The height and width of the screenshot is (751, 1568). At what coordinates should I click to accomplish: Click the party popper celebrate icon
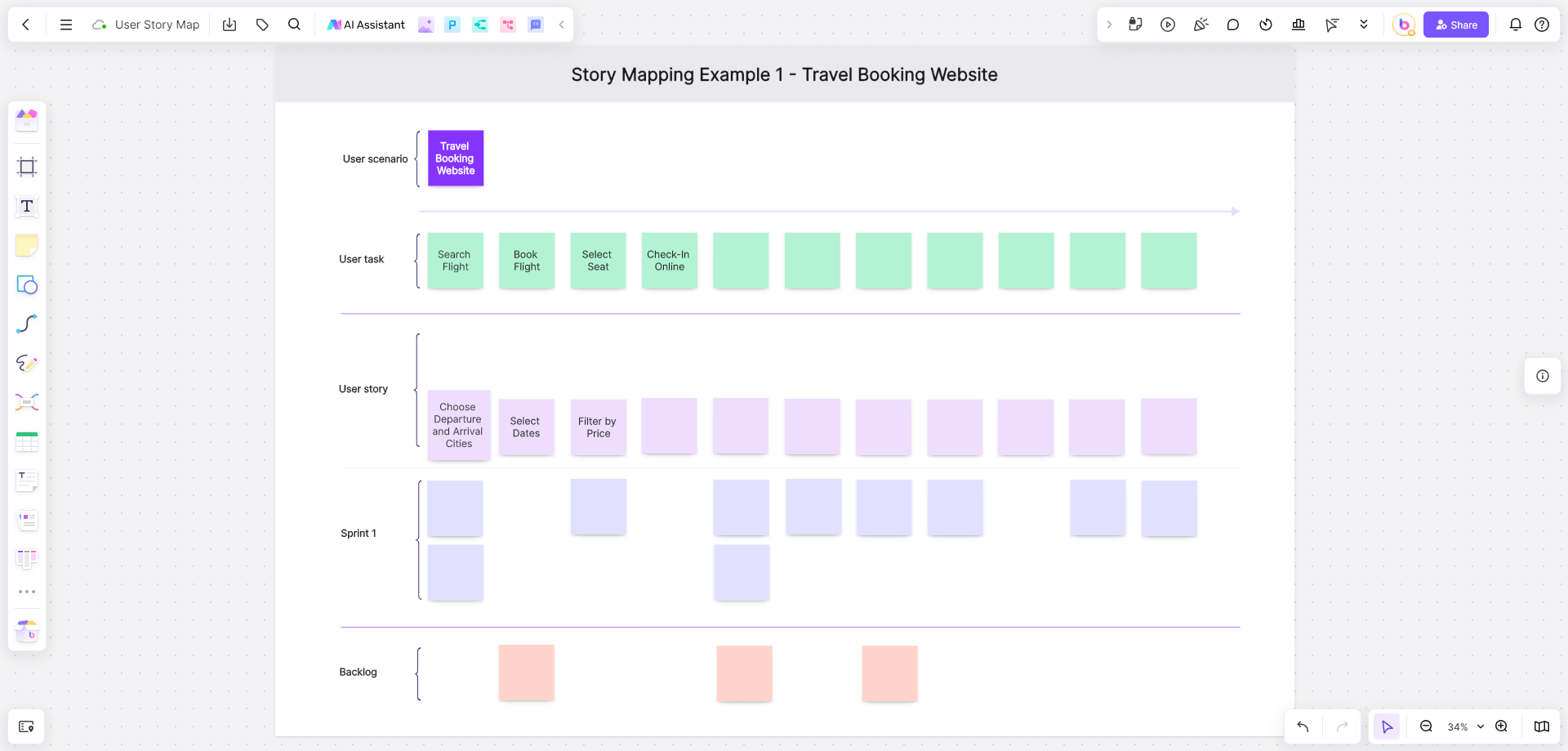tap(1200, 25)
